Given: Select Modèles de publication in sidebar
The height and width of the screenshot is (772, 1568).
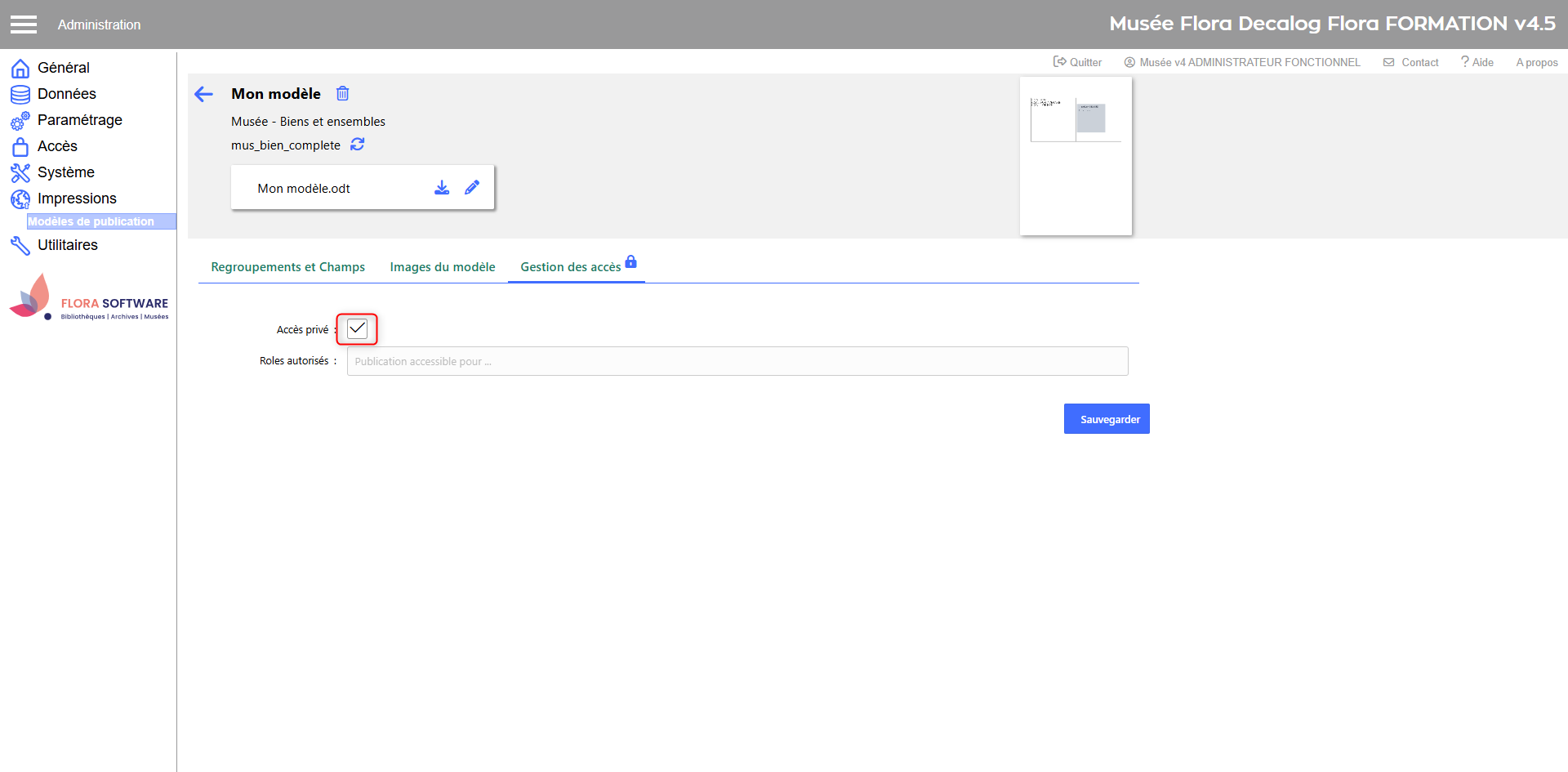Looking at the screenshot, I should pyautogui.click(x=91, y=221).
